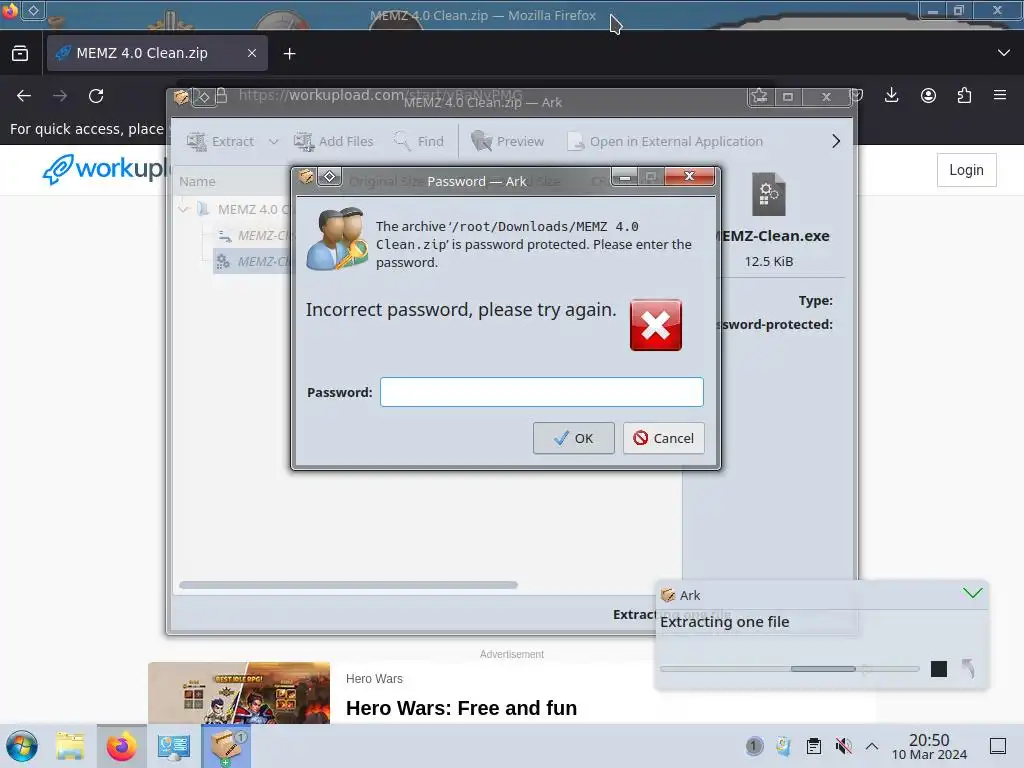Screen dimensions: 1024x768
Task: Open clipboard tray icon
Action: 814,746
